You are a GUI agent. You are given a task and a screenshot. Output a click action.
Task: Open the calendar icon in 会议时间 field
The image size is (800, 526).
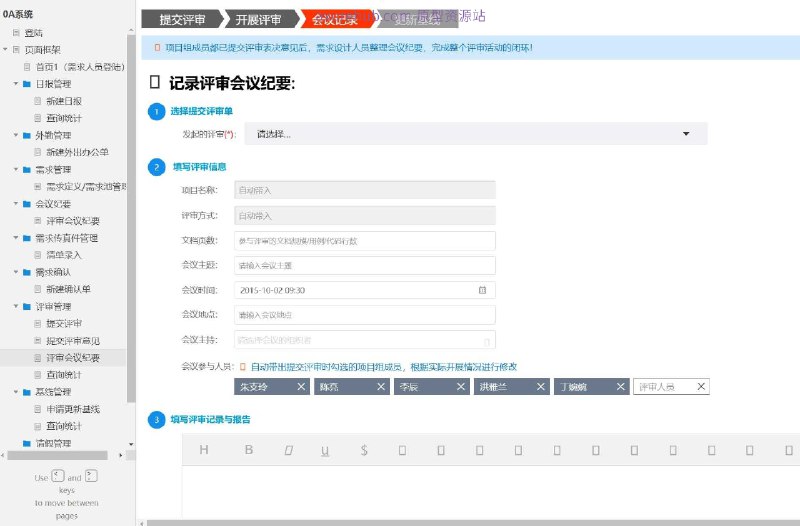pyautogui.click(x=482, y=290)
